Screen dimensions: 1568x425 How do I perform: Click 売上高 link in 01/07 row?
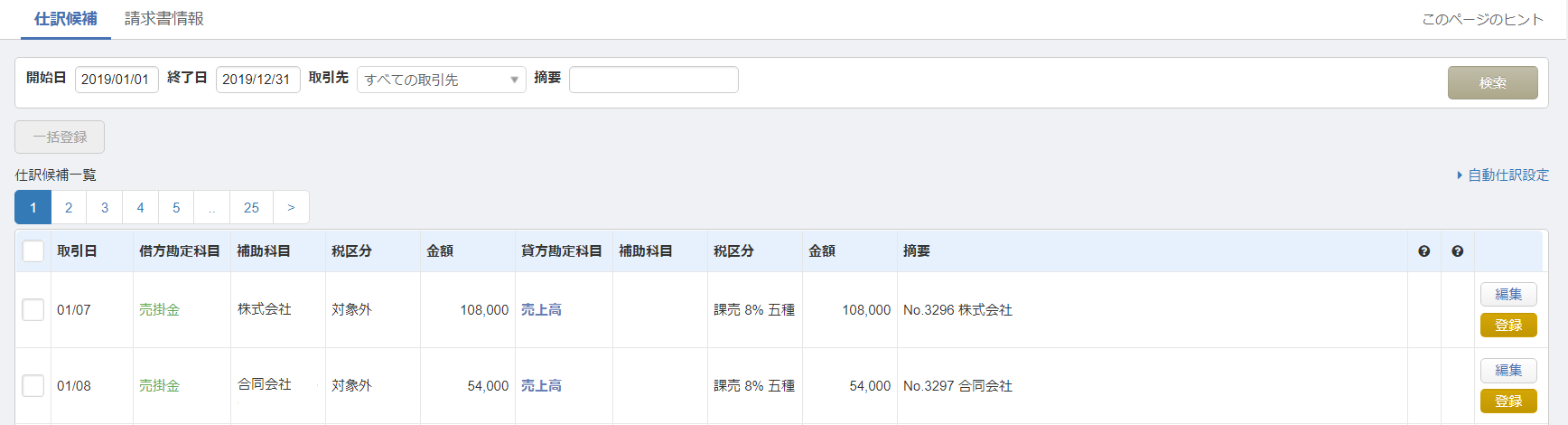click(x=541, y=310)
